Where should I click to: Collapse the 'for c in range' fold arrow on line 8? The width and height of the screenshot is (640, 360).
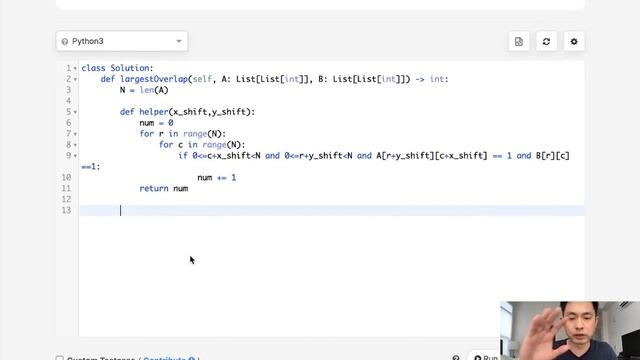pyautogui.click(x=75, y=145)
